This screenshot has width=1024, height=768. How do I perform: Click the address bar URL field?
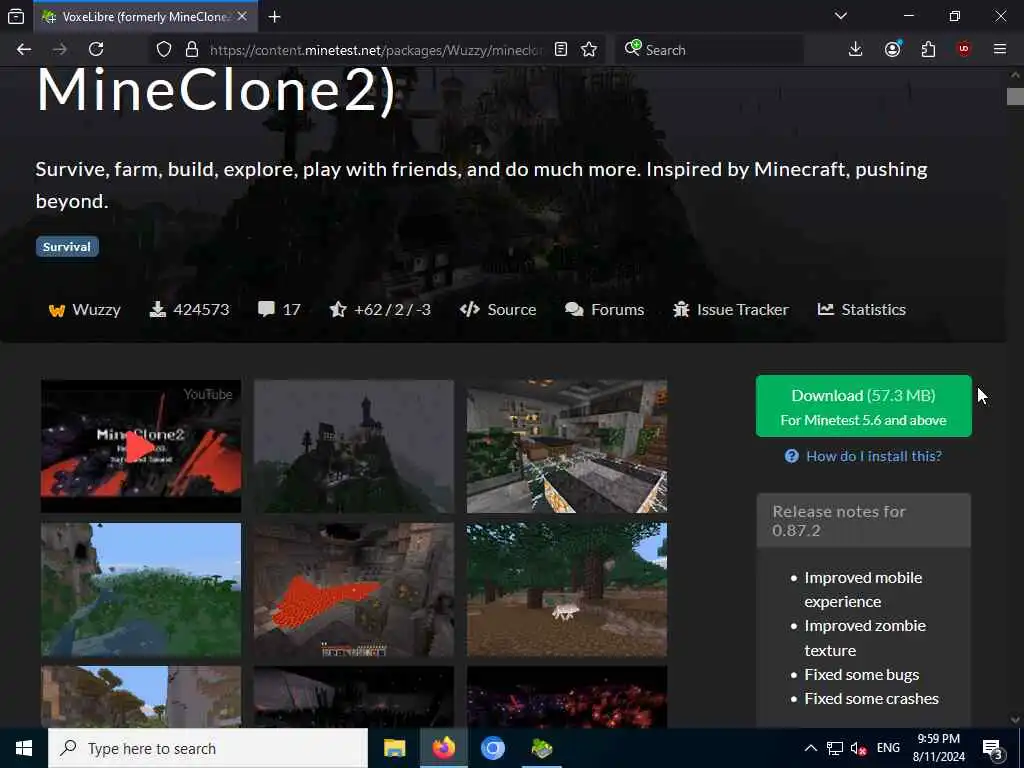[376, 50]
